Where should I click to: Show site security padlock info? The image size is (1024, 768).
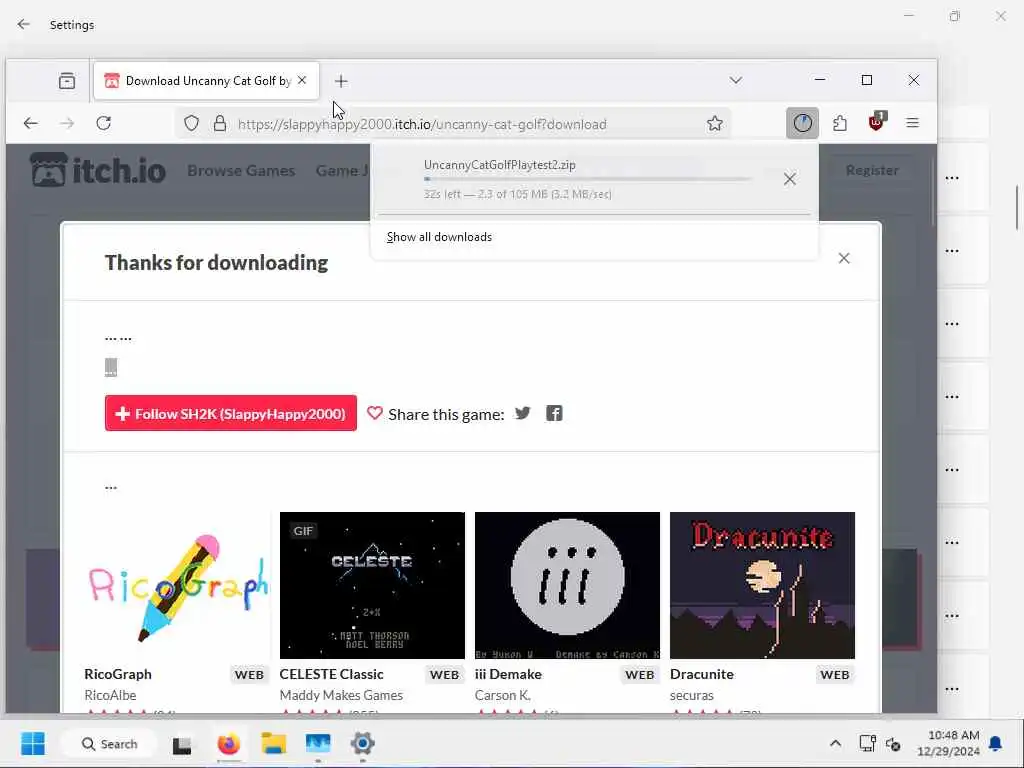[220, 123]
